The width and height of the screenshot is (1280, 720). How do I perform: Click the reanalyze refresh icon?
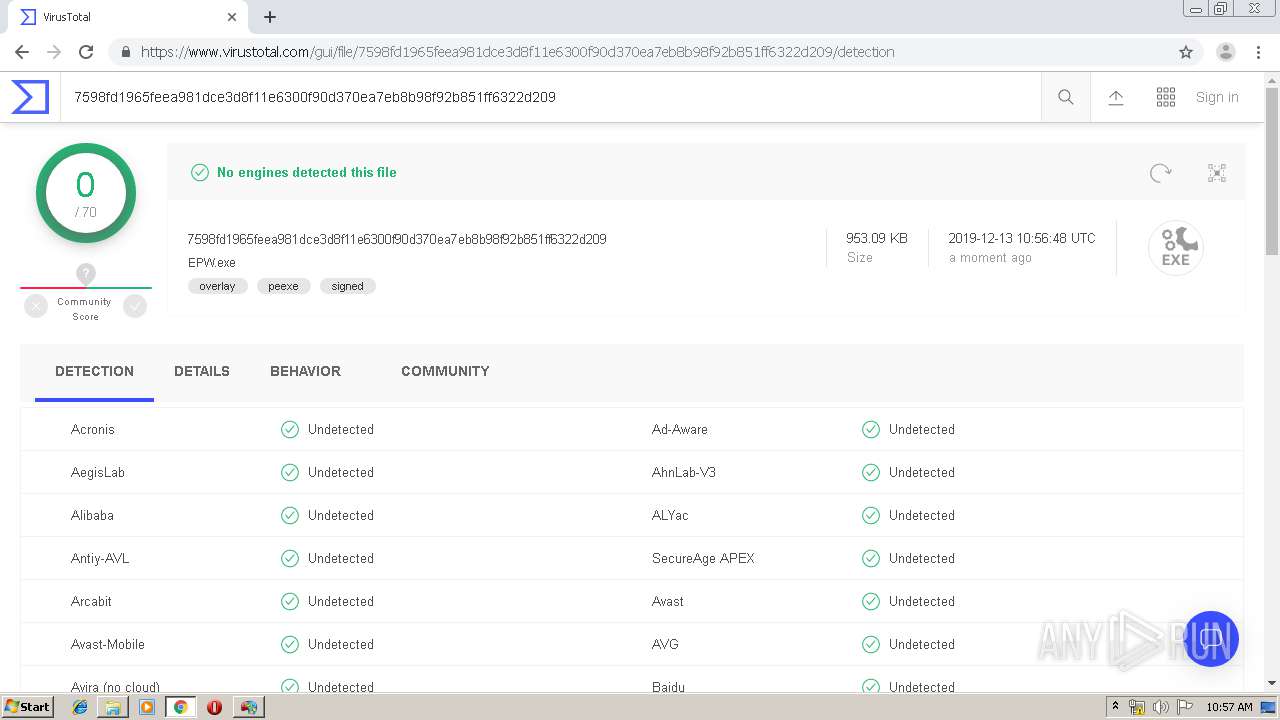[1160, 173]
